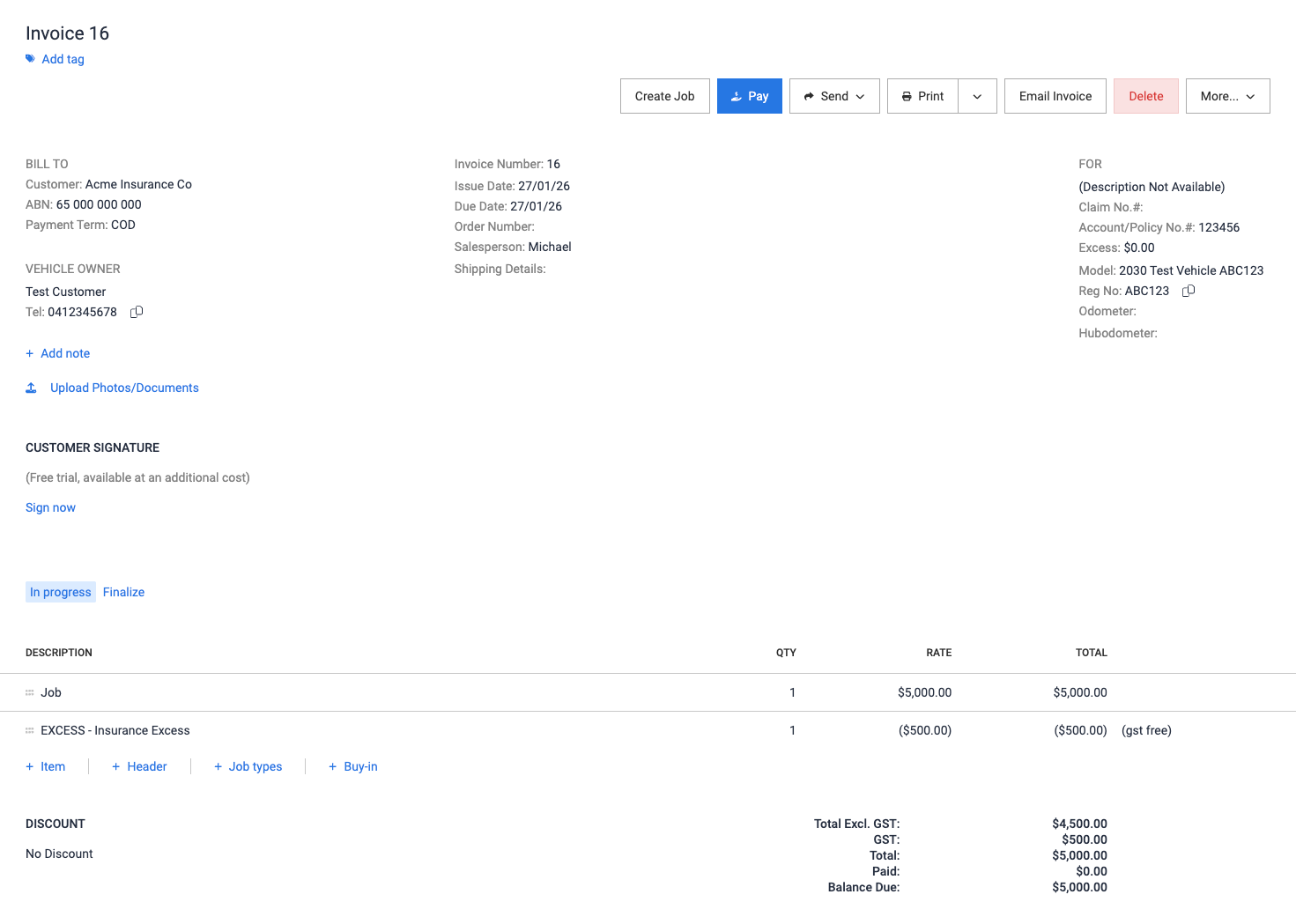This screenshot has height=924, width=1296.
Task: Click the upload icon for Photos/Documents
Action: tap(31, 388)
